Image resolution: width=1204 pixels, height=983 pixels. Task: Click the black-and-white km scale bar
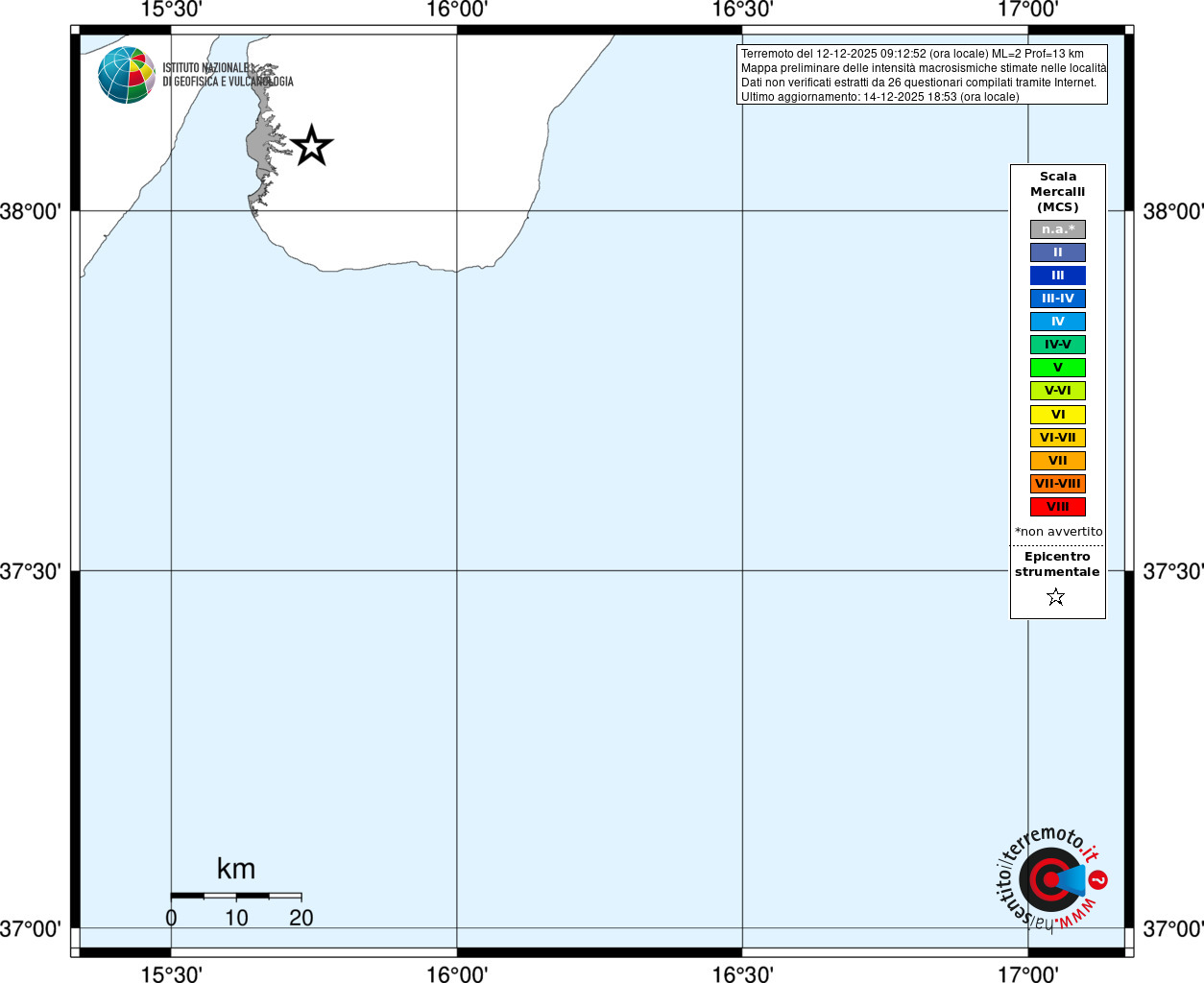(236, 896)
